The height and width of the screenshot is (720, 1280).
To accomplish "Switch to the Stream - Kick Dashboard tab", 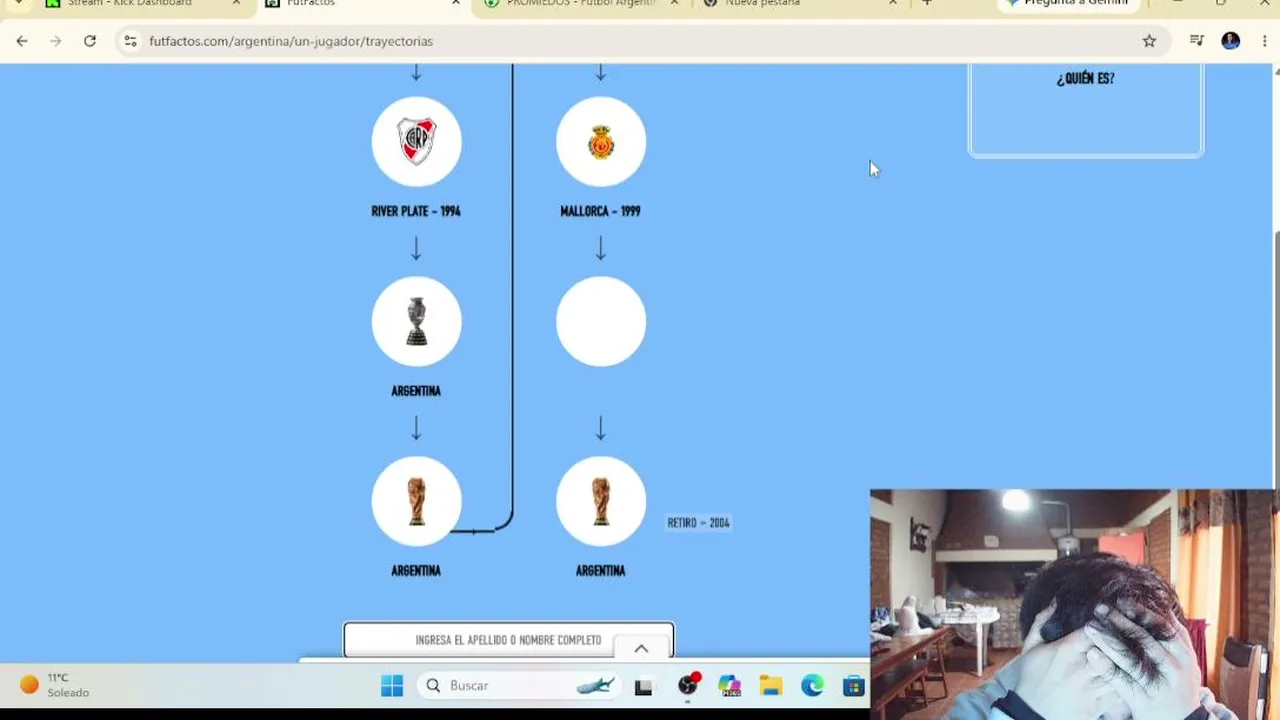I will click(x=143, y=4).
